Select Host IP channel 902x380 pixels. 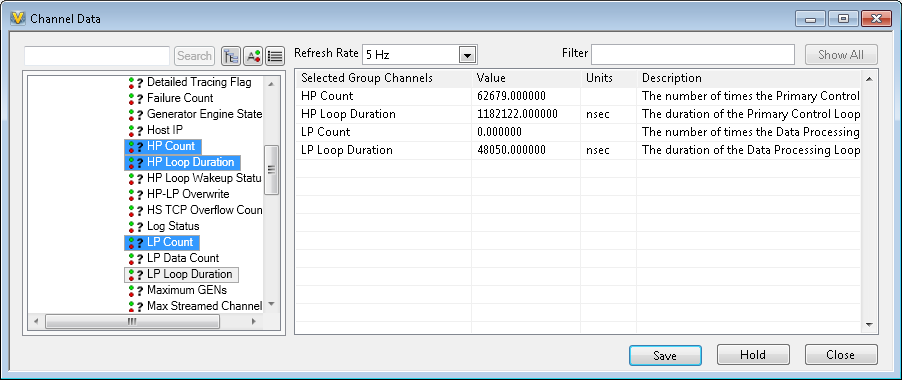pyautogui.click(x=165, y=130)
